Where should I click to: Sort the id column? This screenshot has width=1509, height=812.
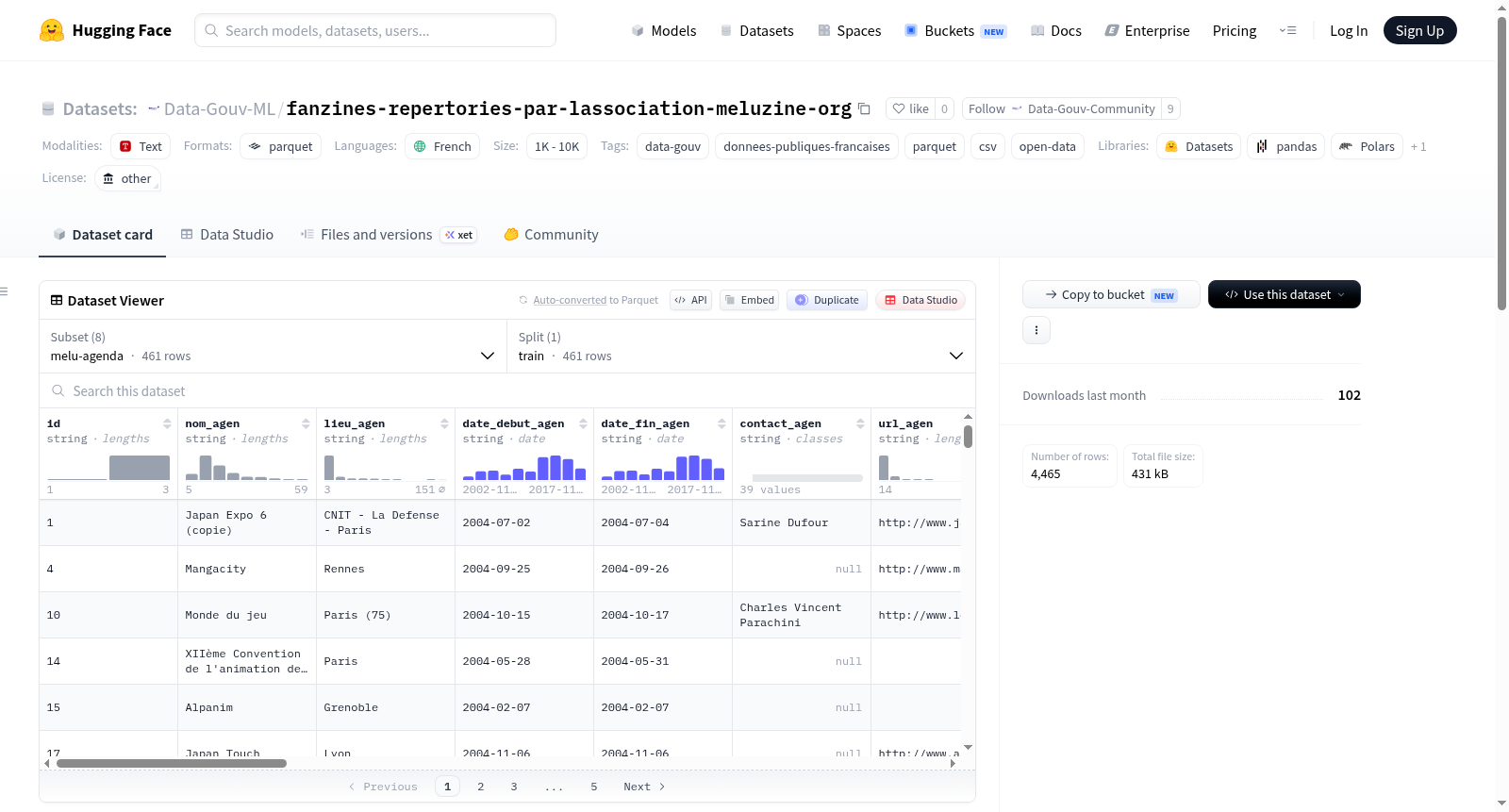click(167, 423)
